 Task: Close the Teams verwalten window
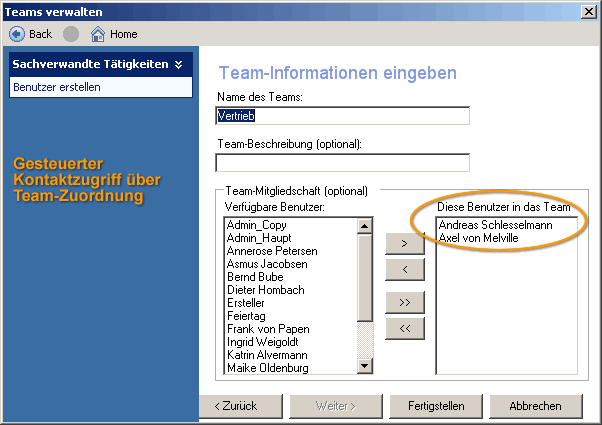click(591, 11)
